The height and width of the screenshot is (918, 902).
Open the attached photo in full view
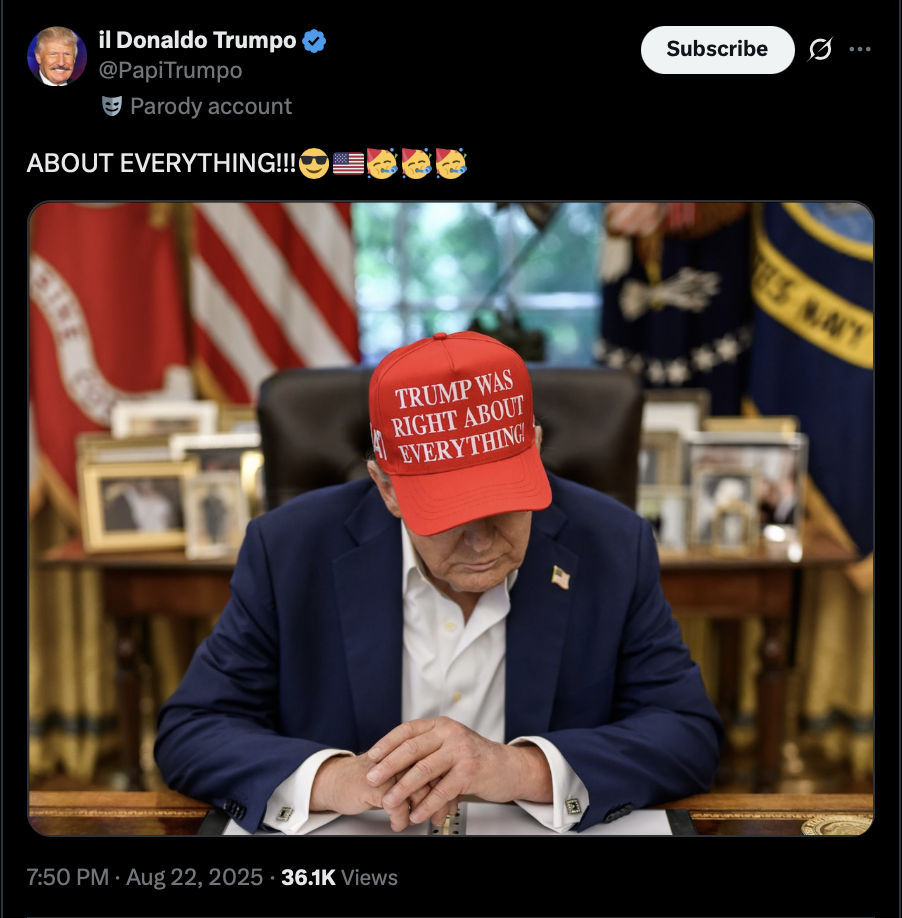coord(451,518)
